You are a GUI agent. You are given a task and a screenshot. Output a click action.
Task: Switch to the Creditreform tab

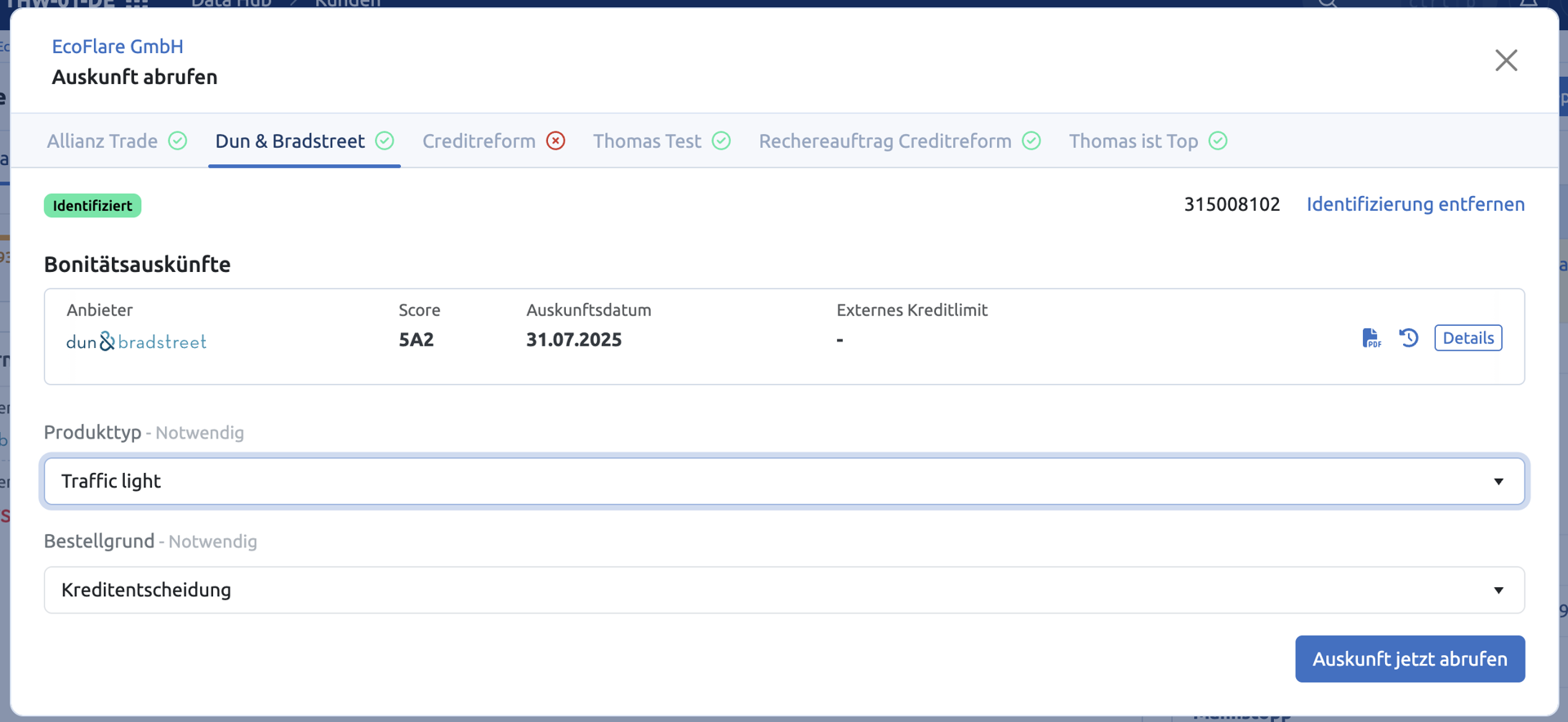[x=493, y=141]
